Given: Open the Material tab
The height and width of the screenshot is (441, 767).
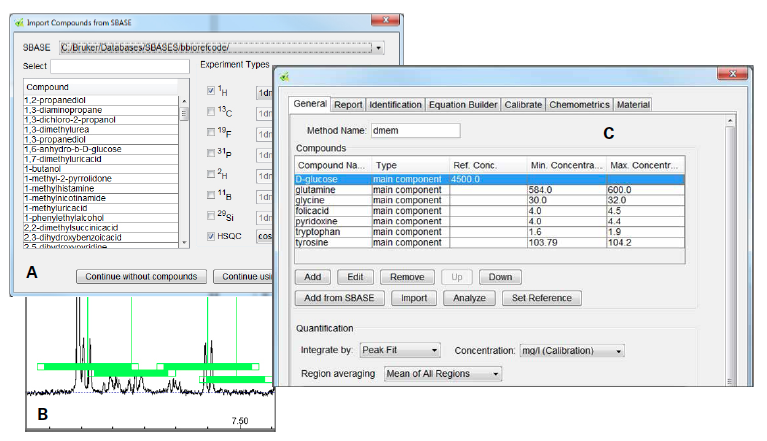Looking at the screenshot, I should click(633, 105).
